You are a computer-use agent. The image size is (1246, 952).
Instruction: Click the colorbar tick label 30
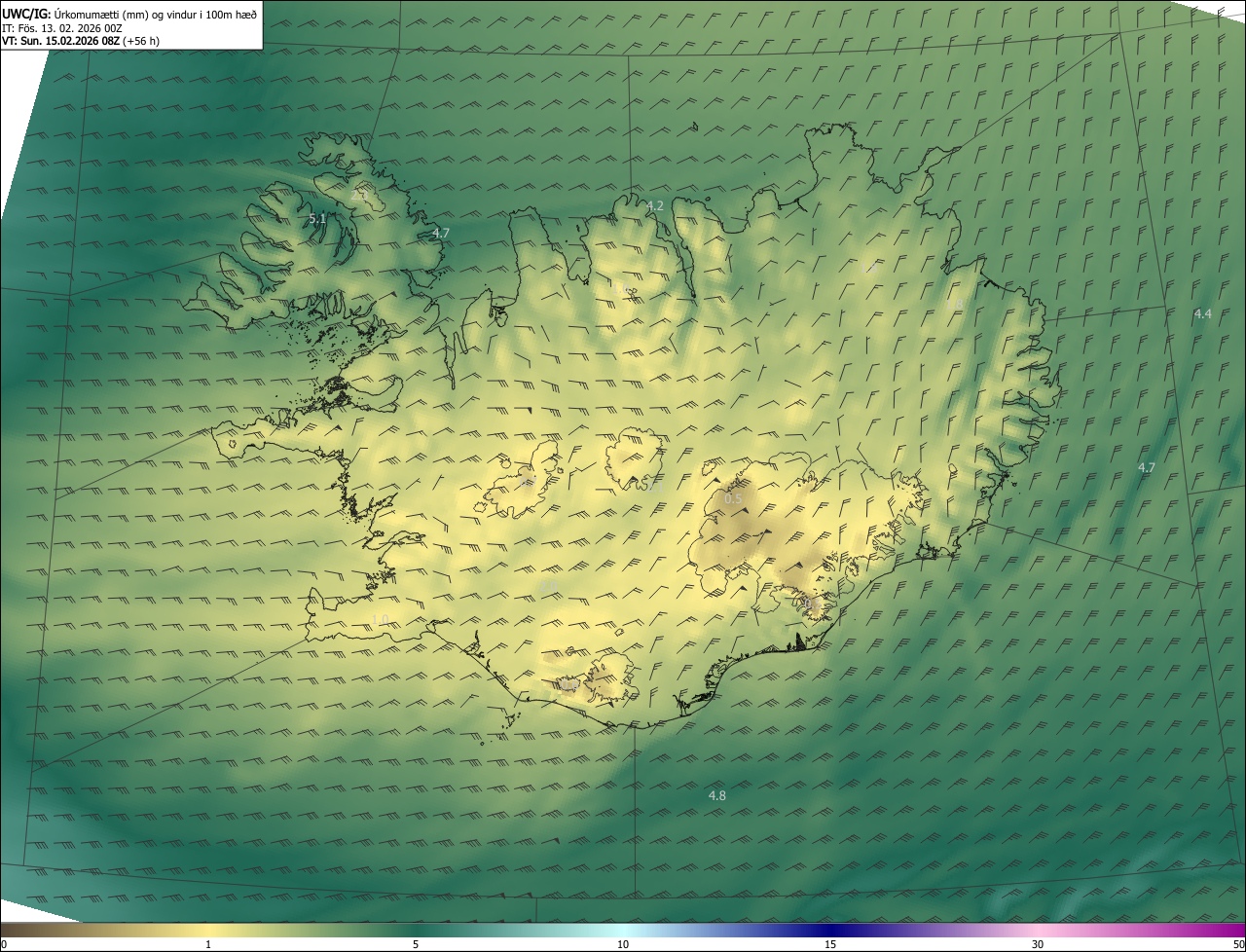1038,945
